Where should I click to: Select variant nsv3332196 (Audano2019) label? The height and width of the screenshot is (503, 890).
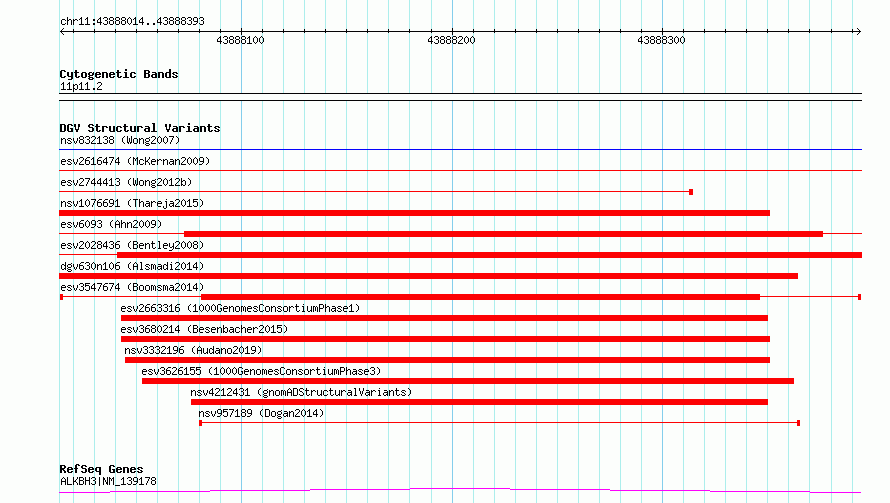point(193,350)
